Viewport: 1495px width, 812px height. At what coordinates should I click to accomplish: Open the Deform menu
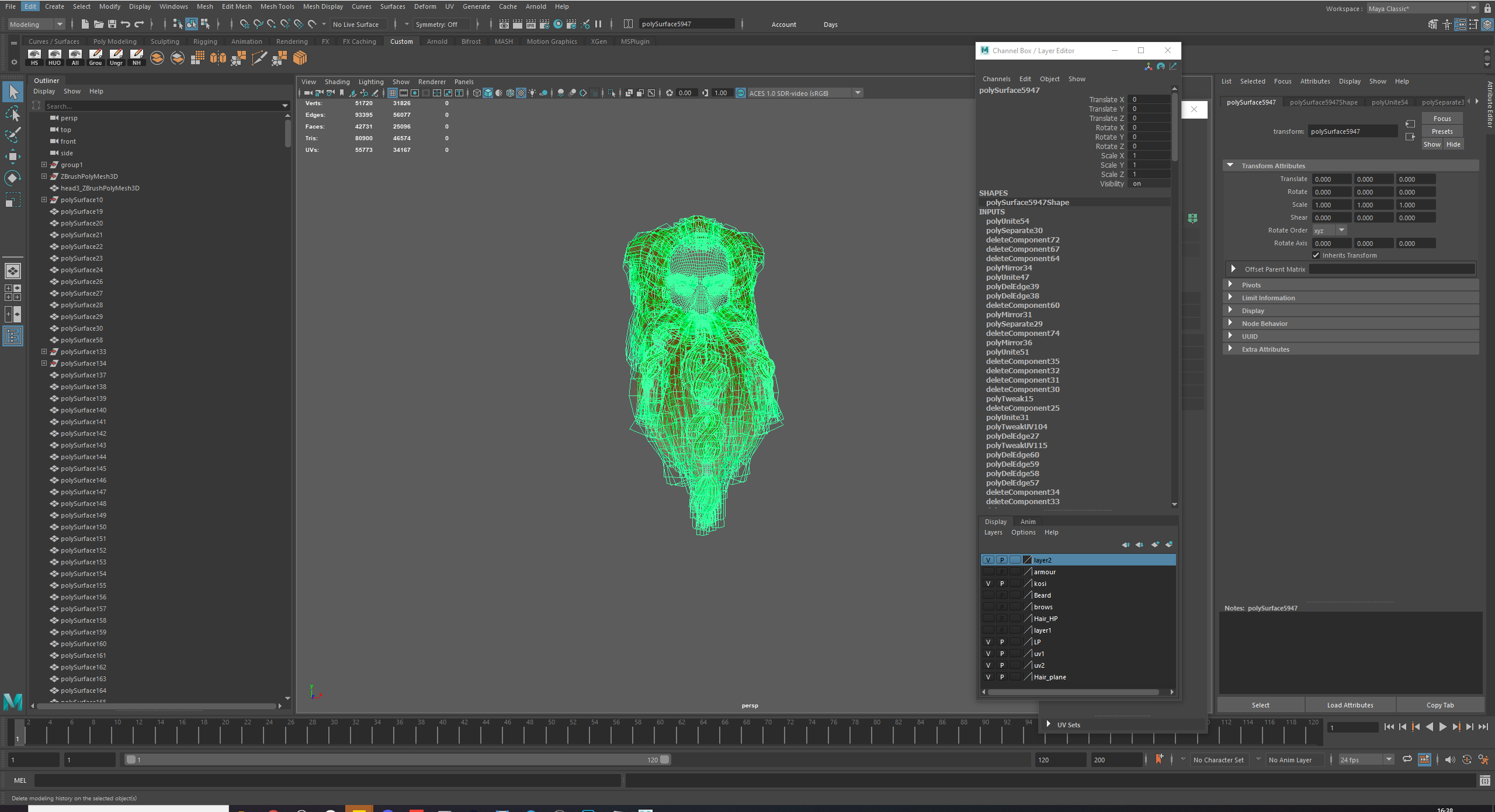(425, 6)
